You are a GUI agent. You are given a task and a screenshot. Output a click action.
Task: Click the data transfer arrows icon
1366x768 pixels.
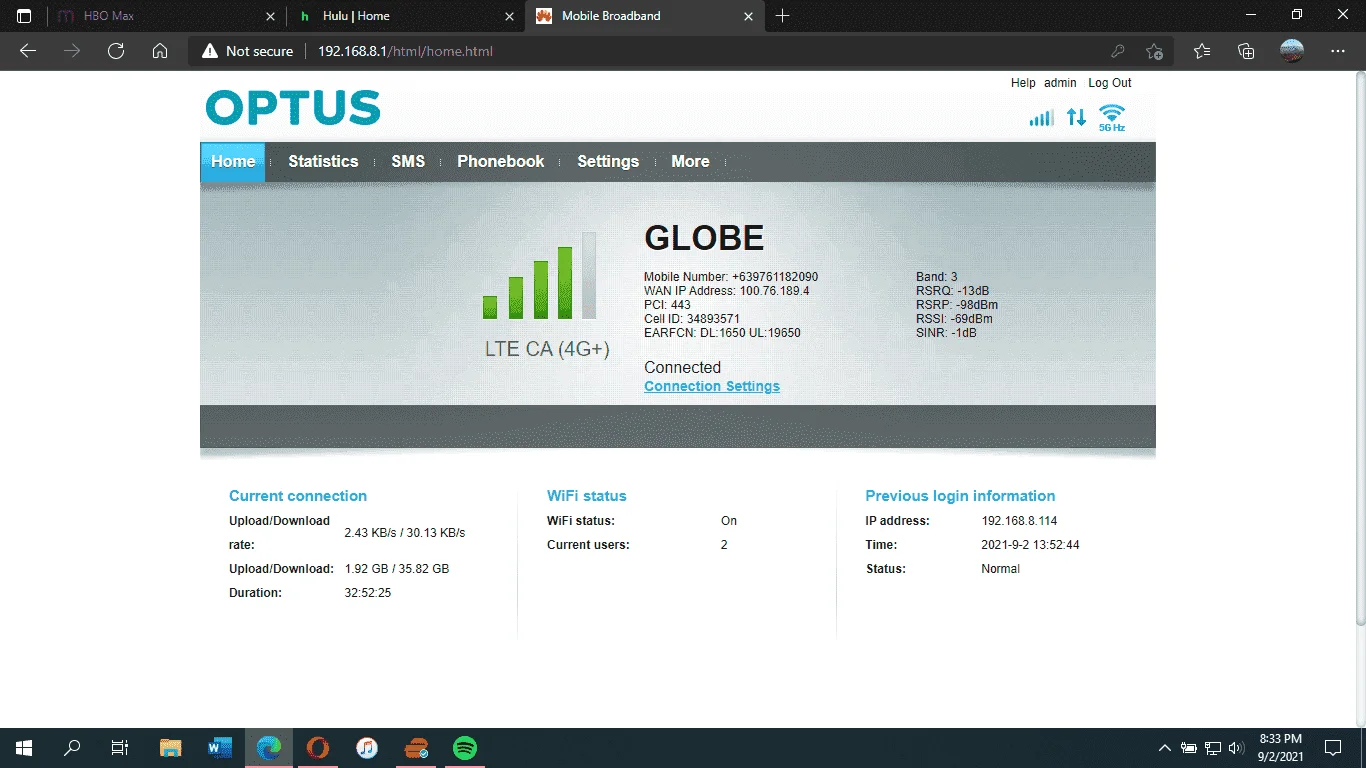1076,117
